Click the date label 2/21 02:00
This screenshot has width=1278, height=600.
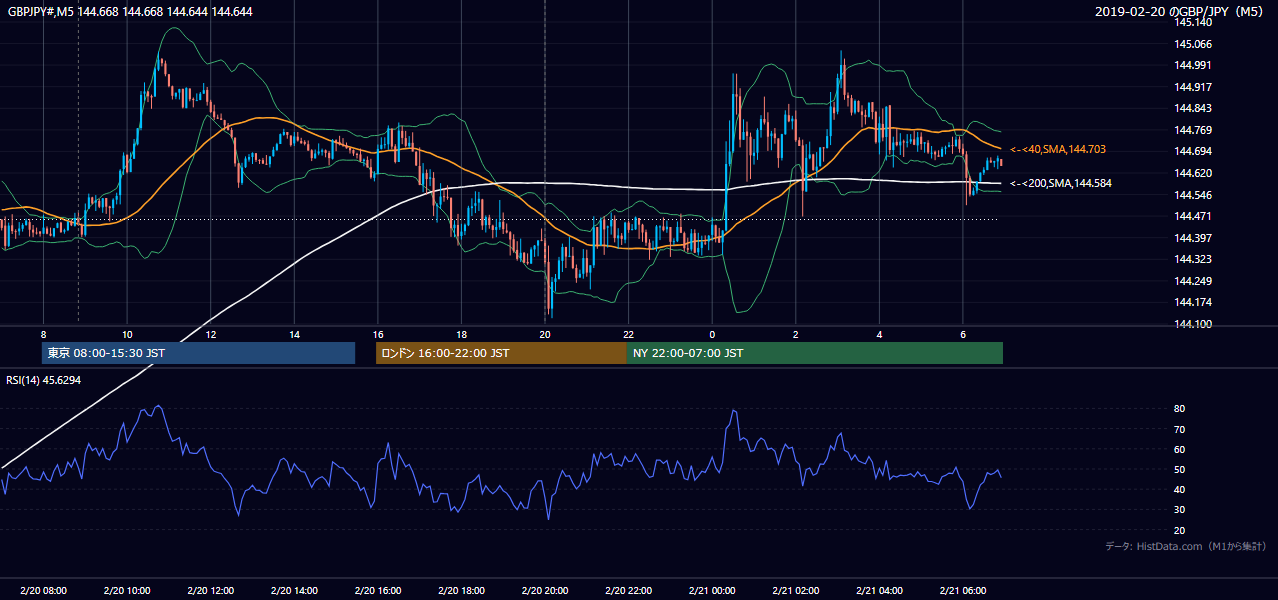coord(795,591)
